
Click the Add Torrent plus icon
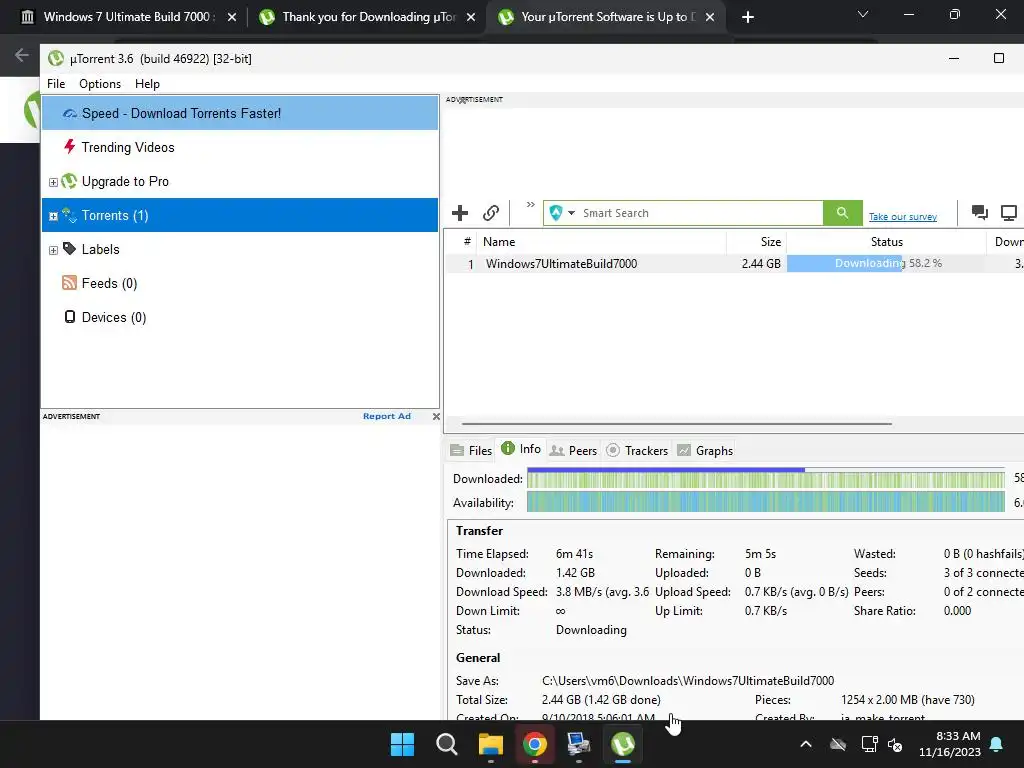[460, 213]
